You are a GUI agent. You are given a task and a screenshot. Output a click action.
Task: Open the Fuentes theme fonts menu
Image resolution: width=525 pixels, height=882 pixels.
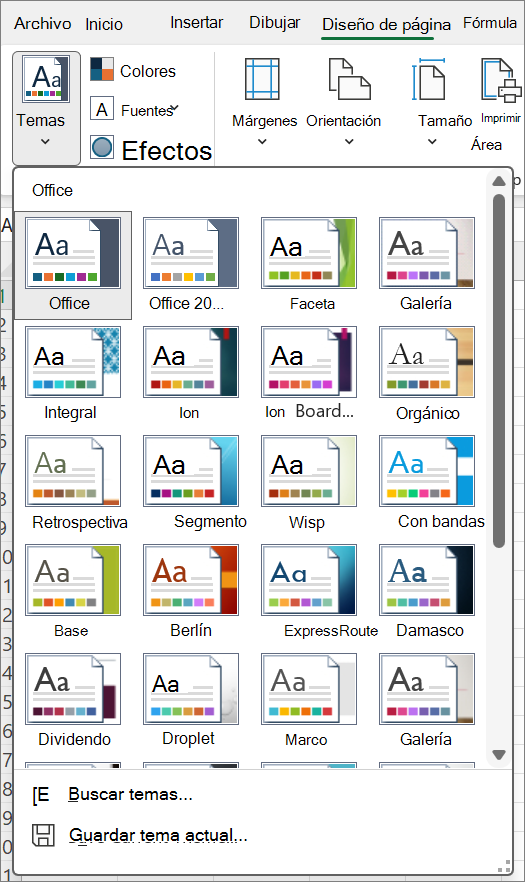(135, 109)
